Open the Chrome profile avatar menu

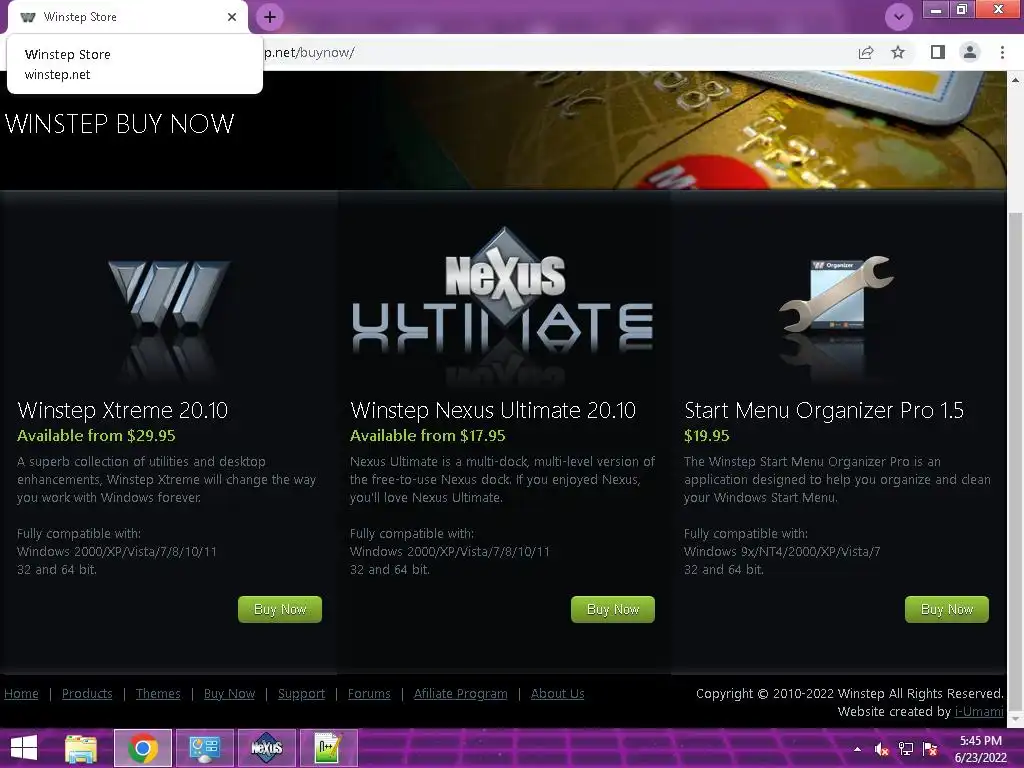coord(970,52)
